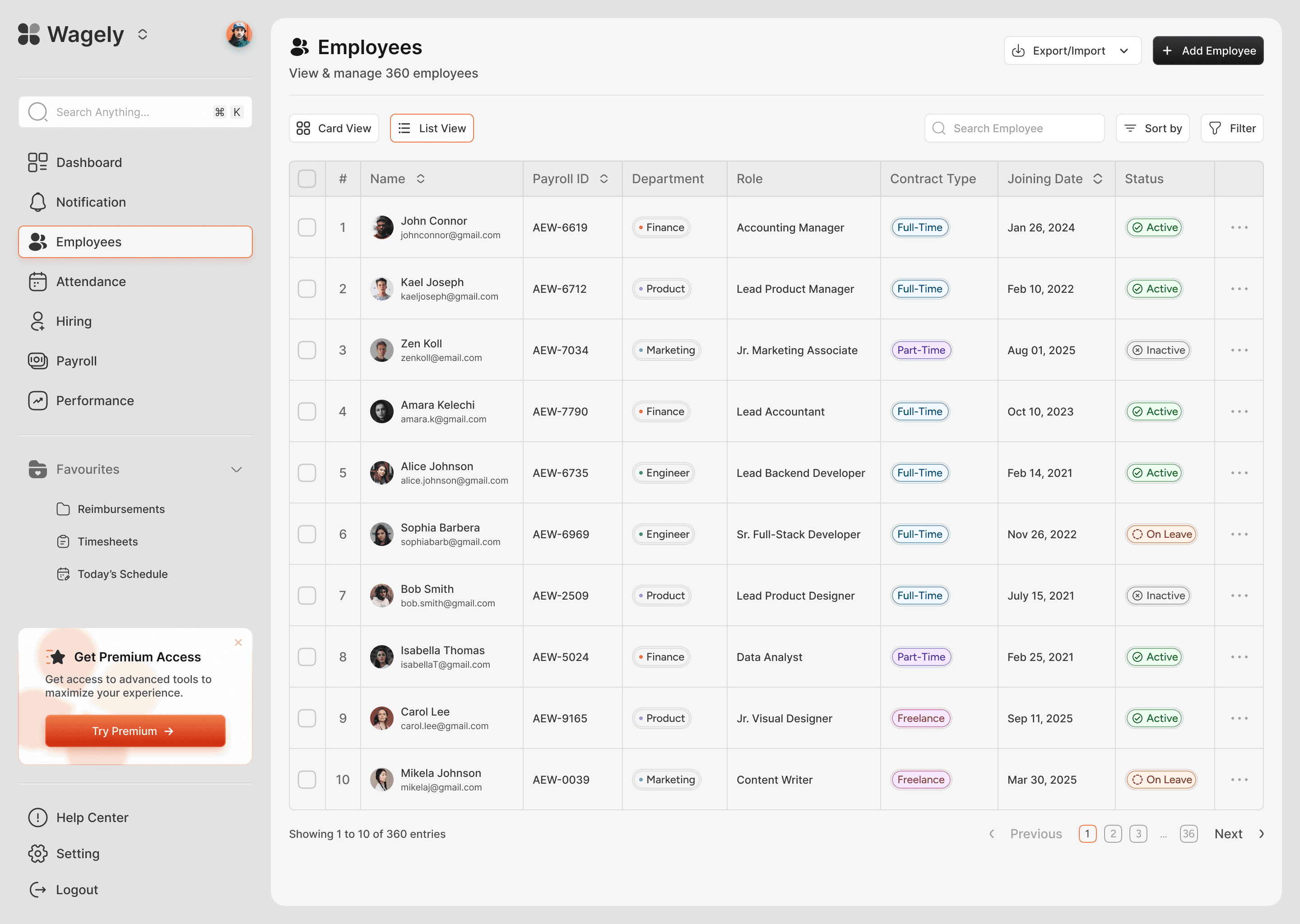Click the three-dot menu for John Connor
The height and width of the screenshot is (924, 1300).
[1239, 227]
